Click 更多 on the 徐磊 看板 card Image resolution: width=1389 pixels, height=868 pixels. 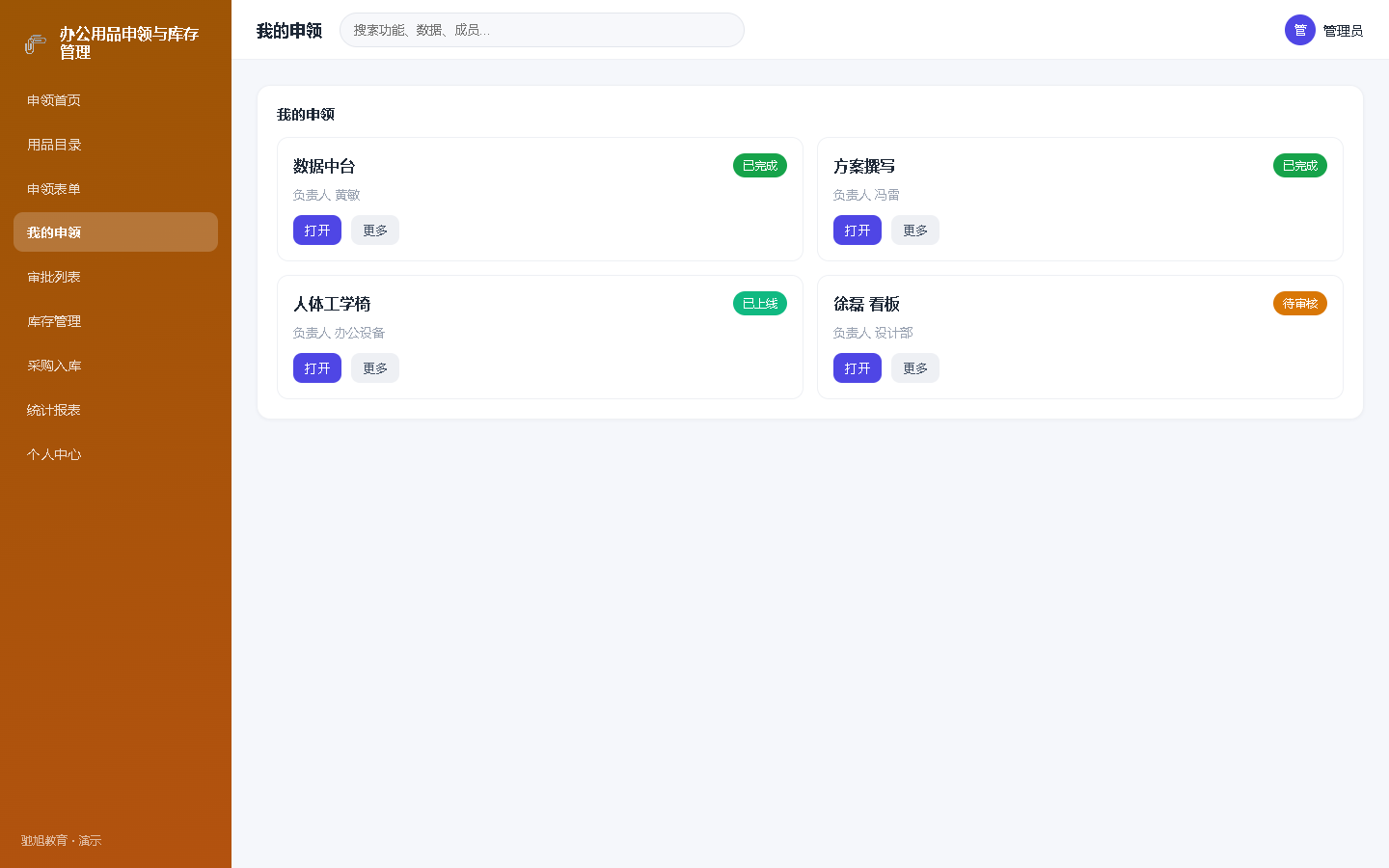[x=915, y=368]
